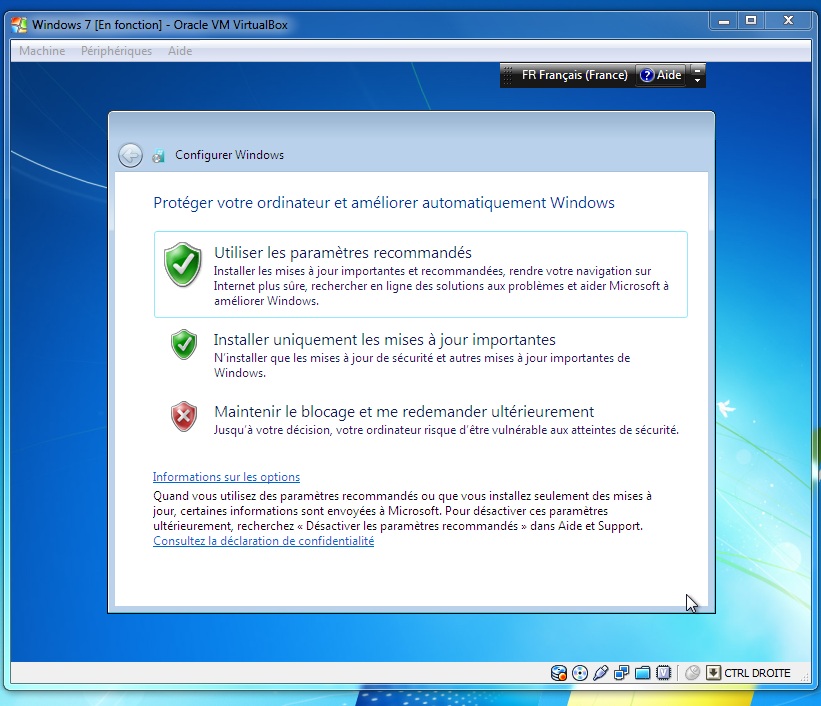Go back using the round back arrow
The image size is (821, 706).
[130, 155]
